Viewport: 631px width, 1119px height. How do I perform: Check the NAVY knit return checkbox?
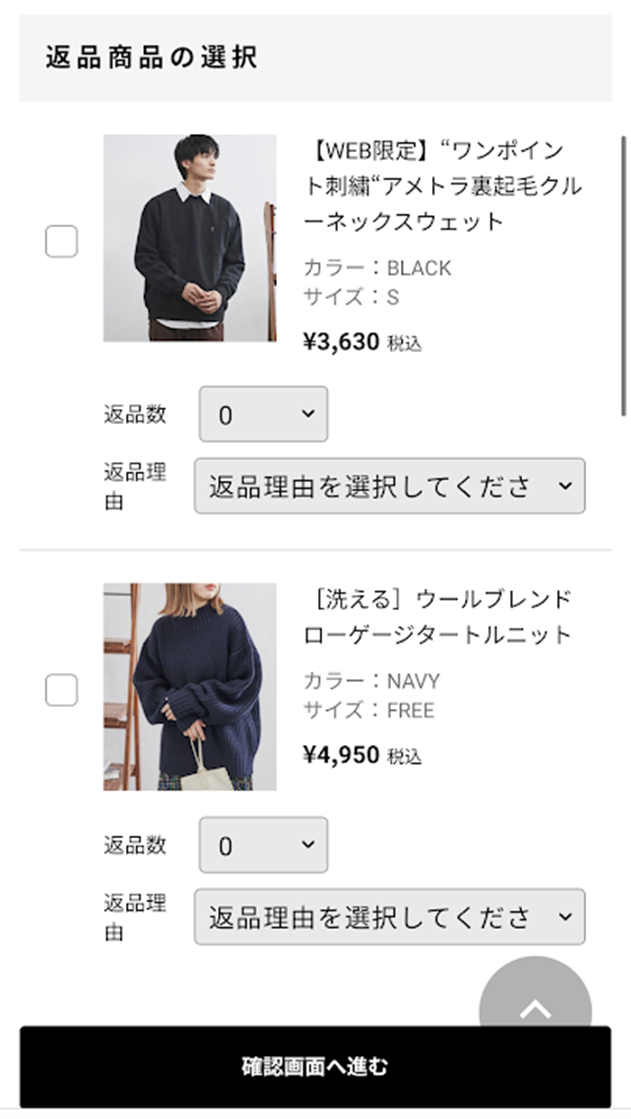61,689
